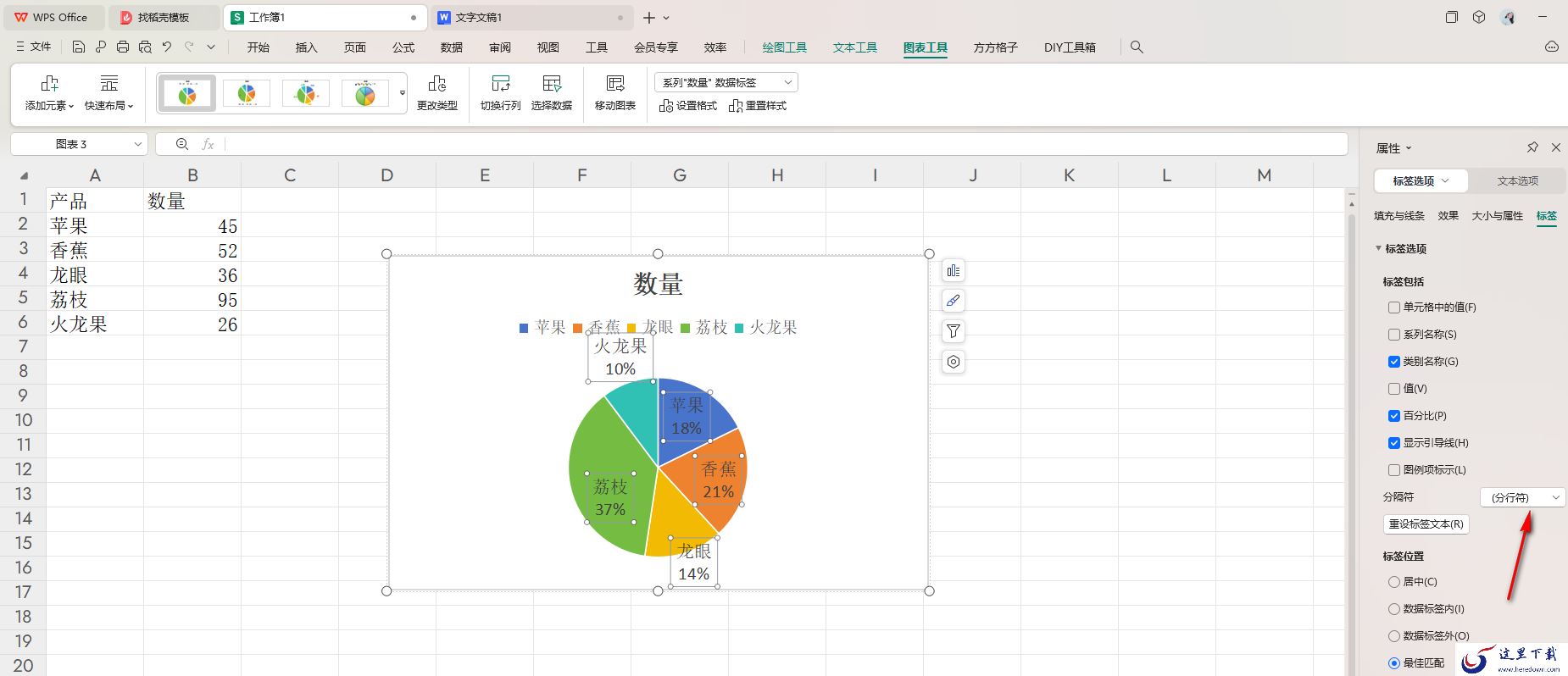1568x676 pixels.
Task: Expand the chart element selector dropdown
Action: (x=726, y=82)
